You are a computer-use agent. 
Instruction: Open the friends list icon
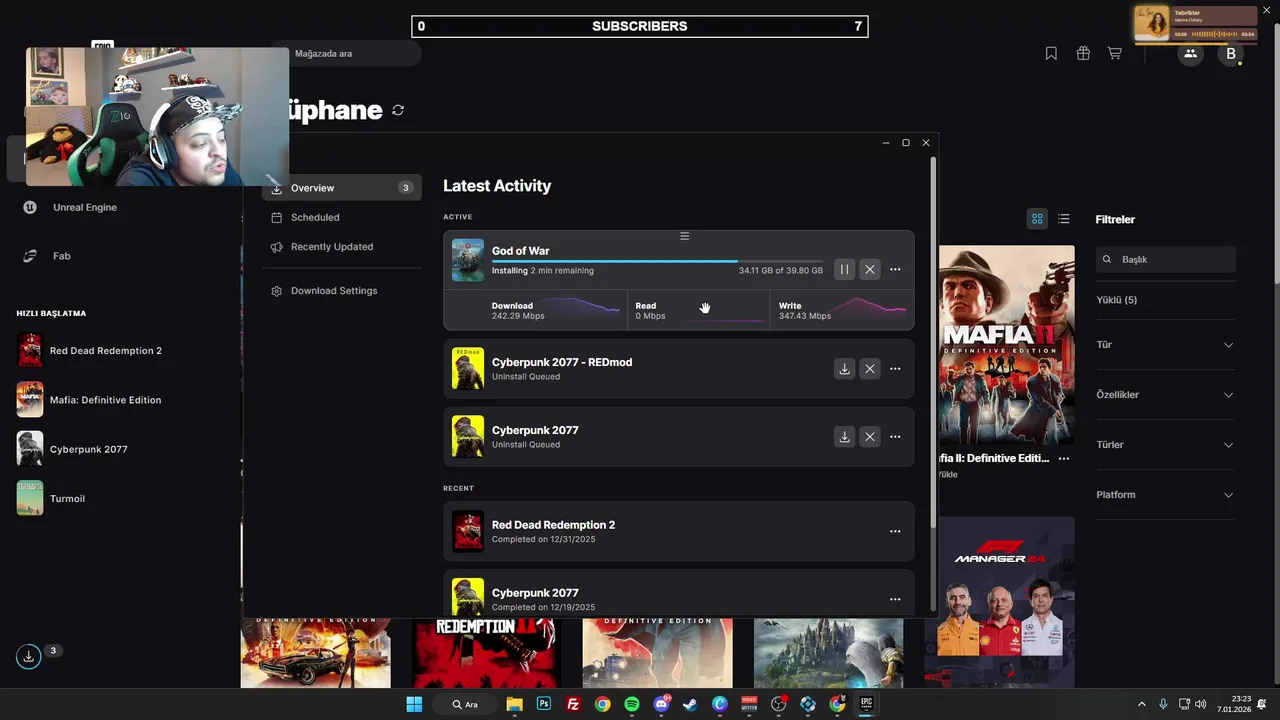1190,54
